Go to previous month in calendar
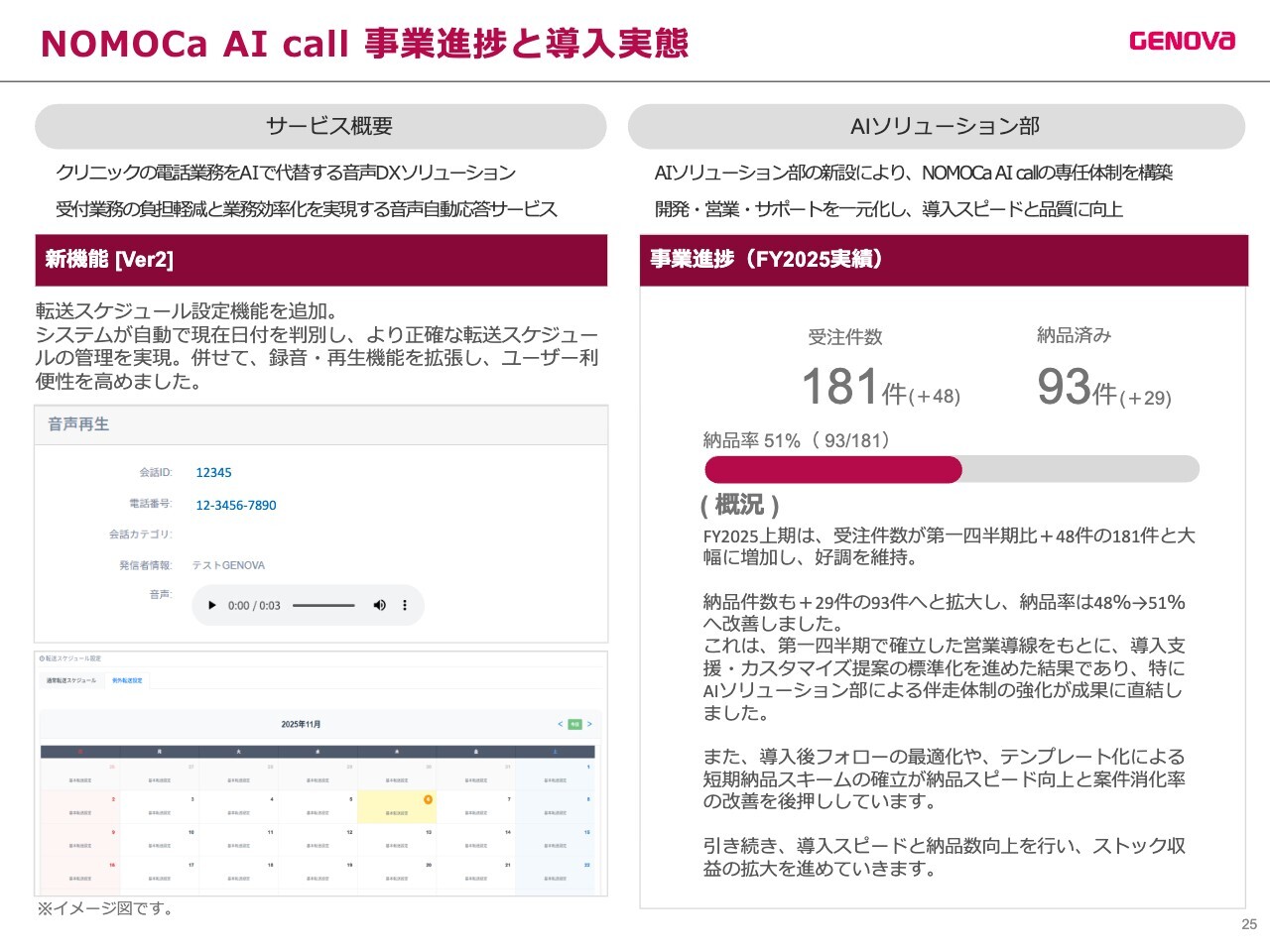Image resolution: width=1270 pixels, height=952 pixels. tap(560, 724)
